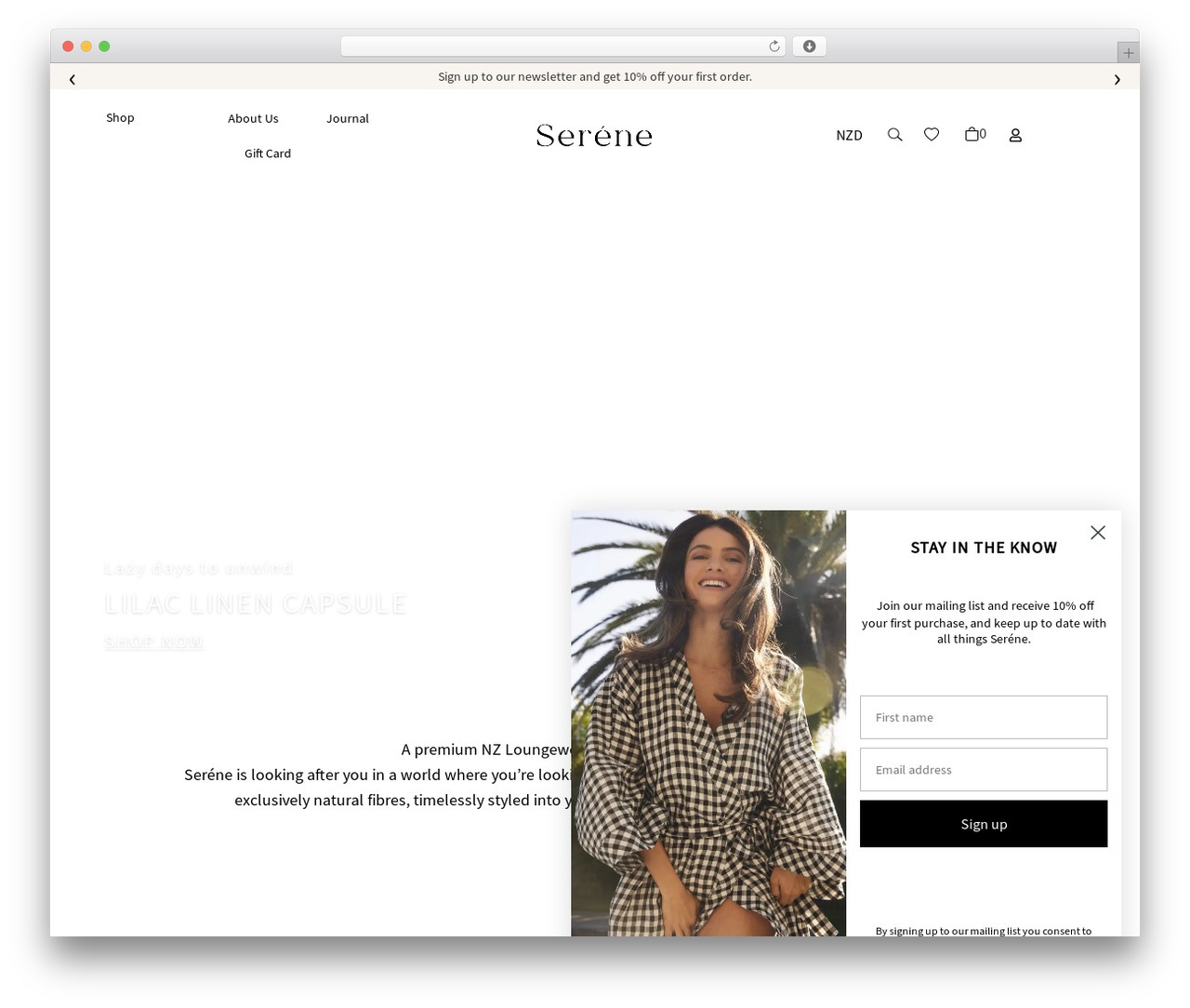This screenshot has height=1008, width=1190.
Task: Open browser downloads button
Action: (x=809, y=46)
